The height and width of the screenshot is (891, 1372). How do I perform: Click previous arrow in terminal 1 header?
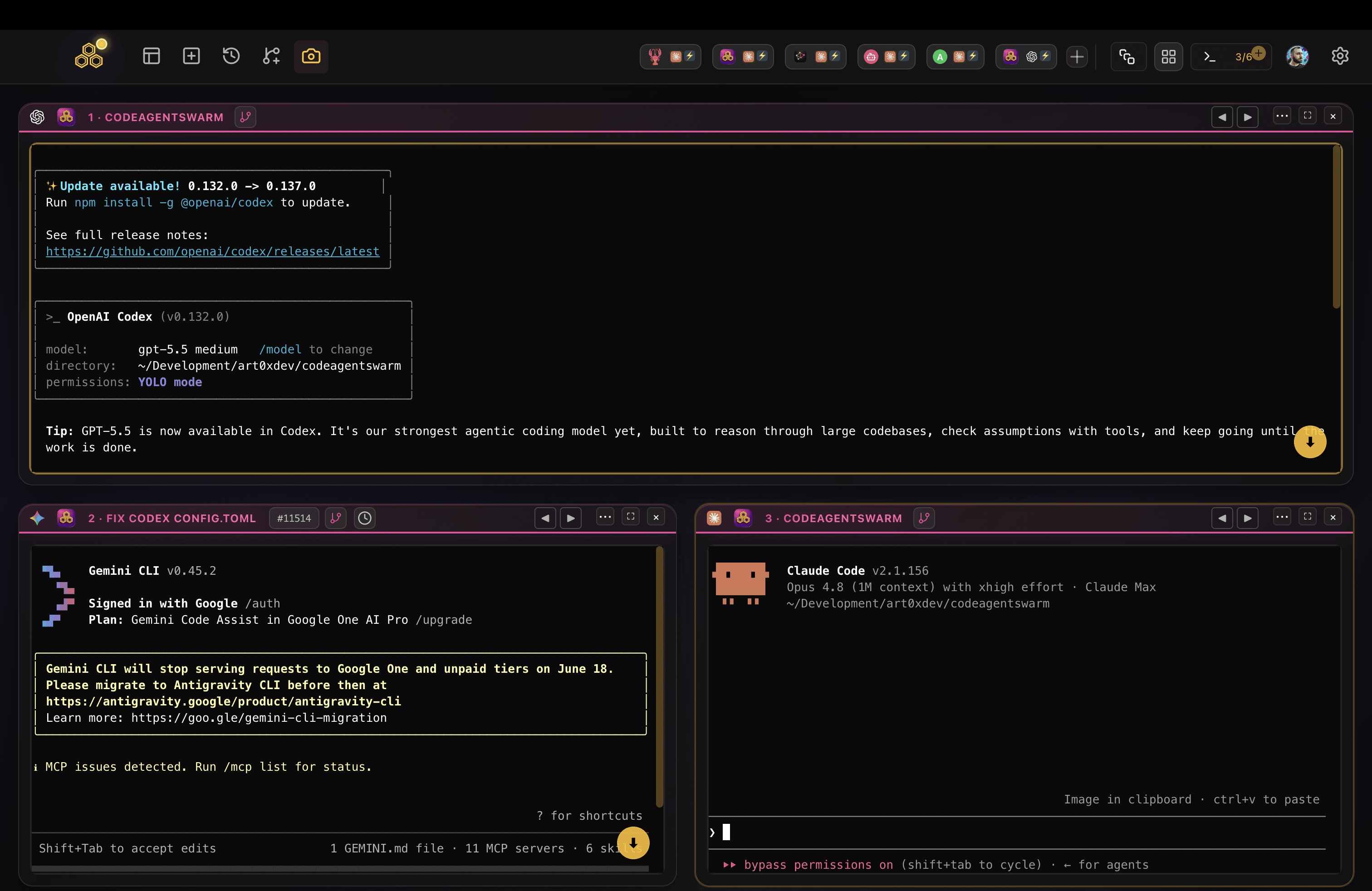(x=1222, y=117)
